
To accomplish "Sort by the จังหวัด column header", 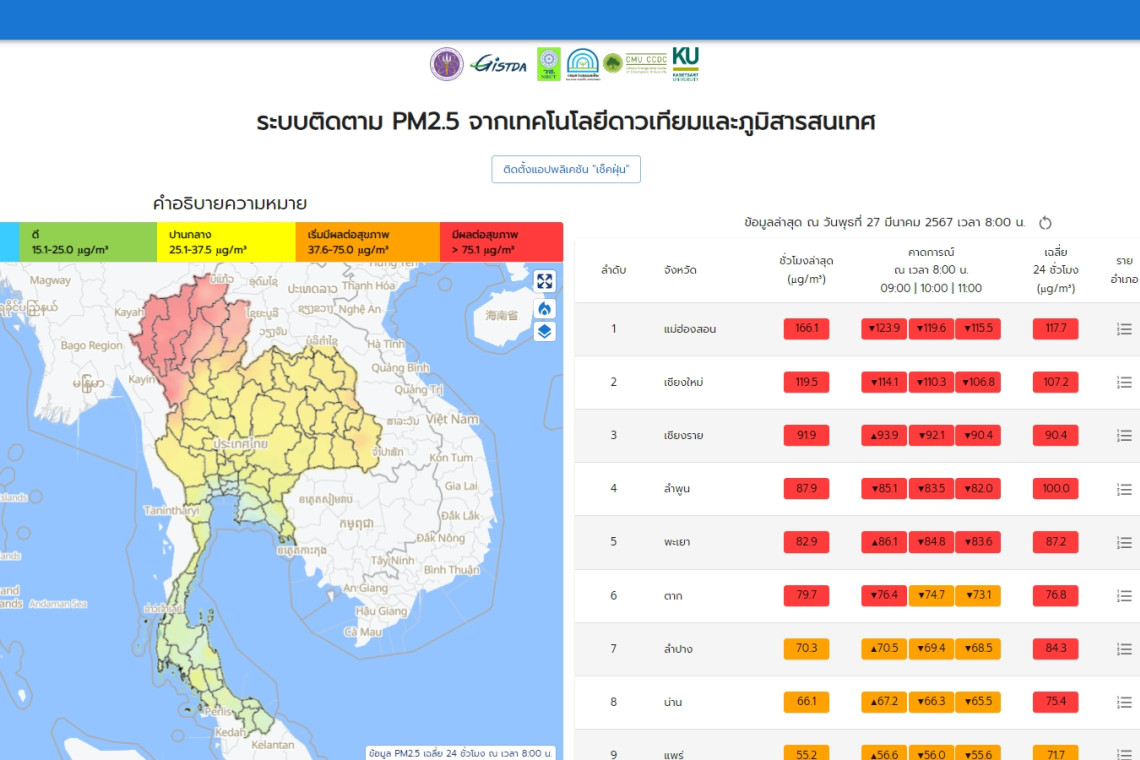I will [x=680, y=270].
